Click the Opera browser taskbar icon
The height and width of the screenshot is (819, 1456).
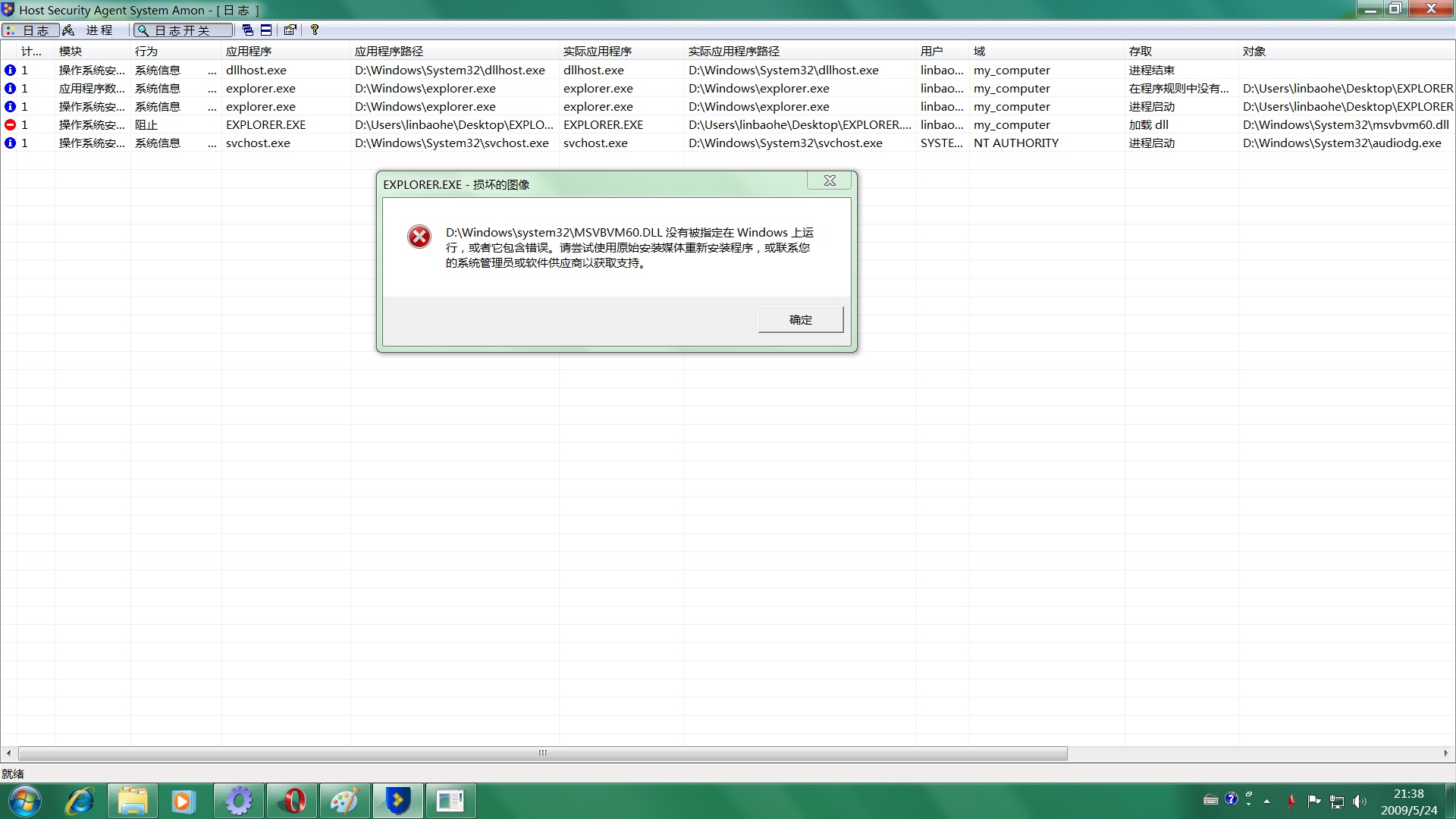click(x=292, y=801)
